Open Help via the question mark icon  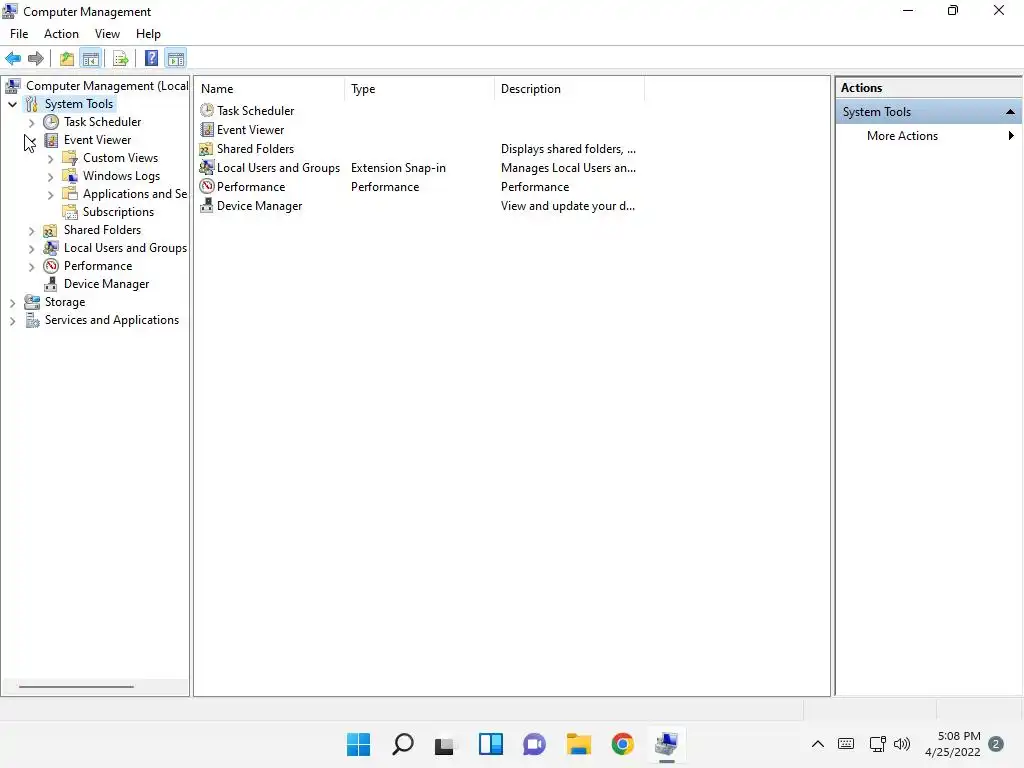(152, 59)
